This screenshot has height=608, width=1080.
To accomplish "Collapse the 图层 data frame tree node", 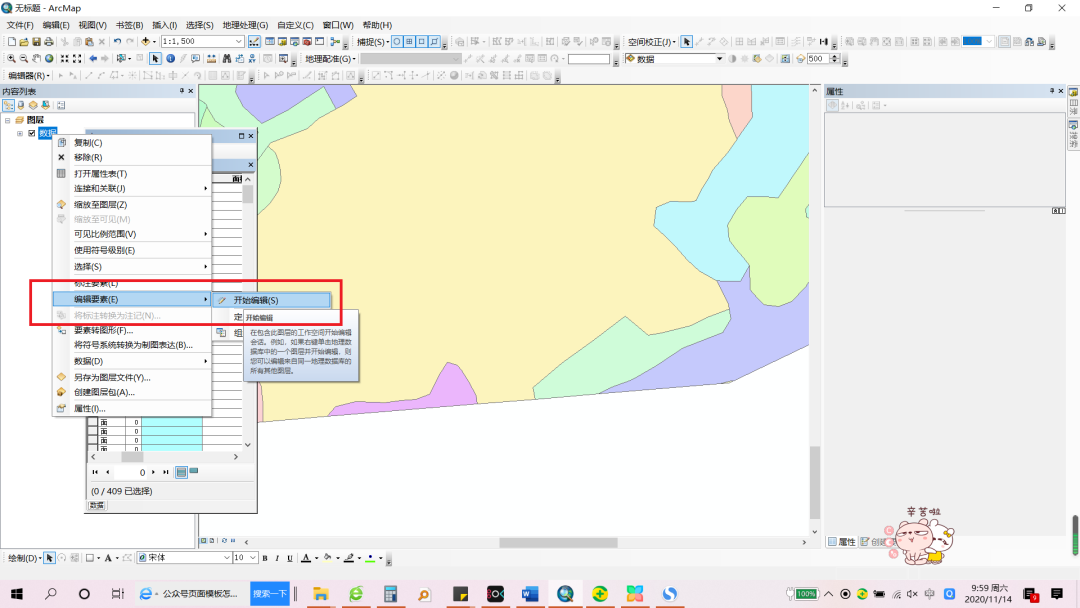I will (8, 120).
